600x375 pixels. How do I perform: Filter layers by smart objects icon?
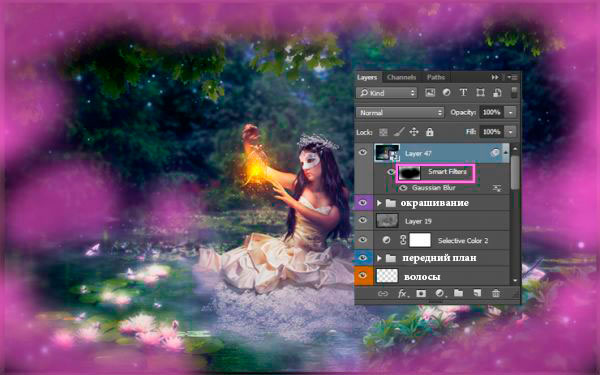point(497,93)
